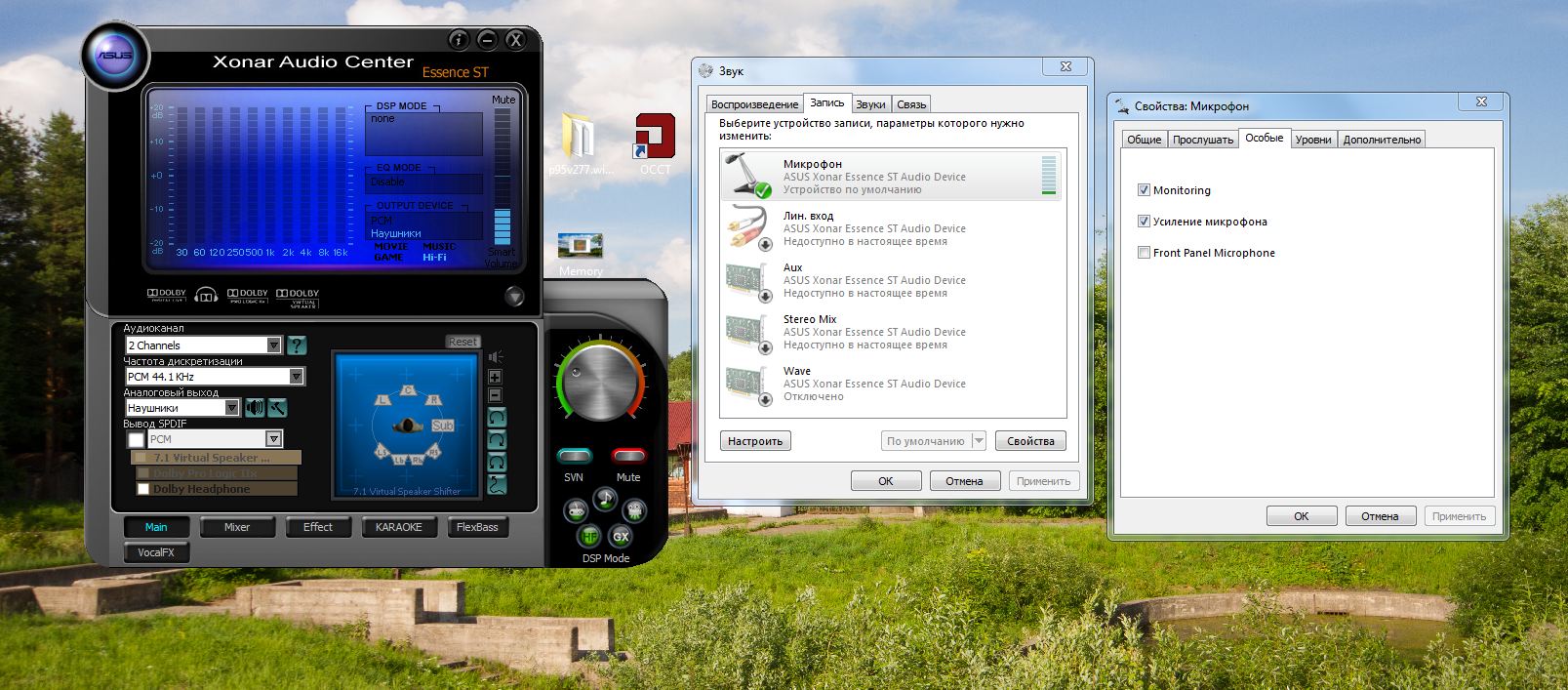Select the Main tab
This screenshot has width=1568, height=690.
click(x=156, y=527)
